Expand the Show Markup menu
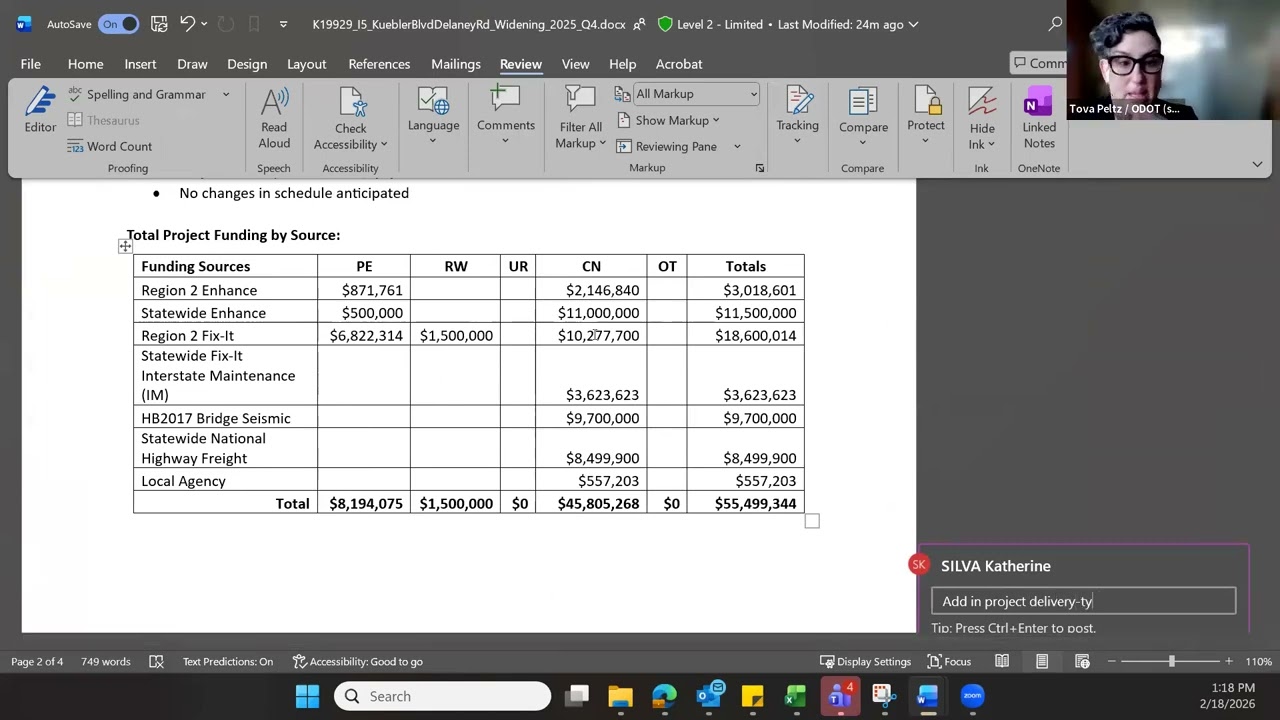The width and height of the screenshot is (1280, 720). point(668,120)
